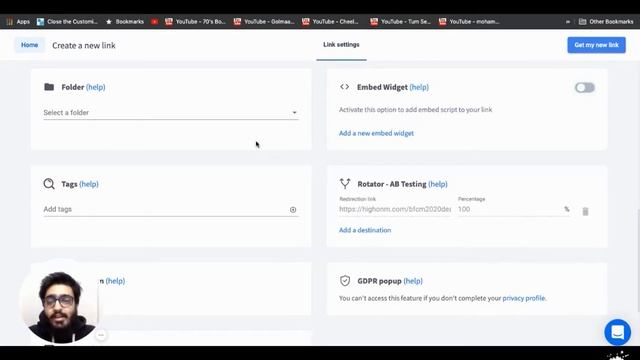Open the GDPR popup help link

coord(413,281)
